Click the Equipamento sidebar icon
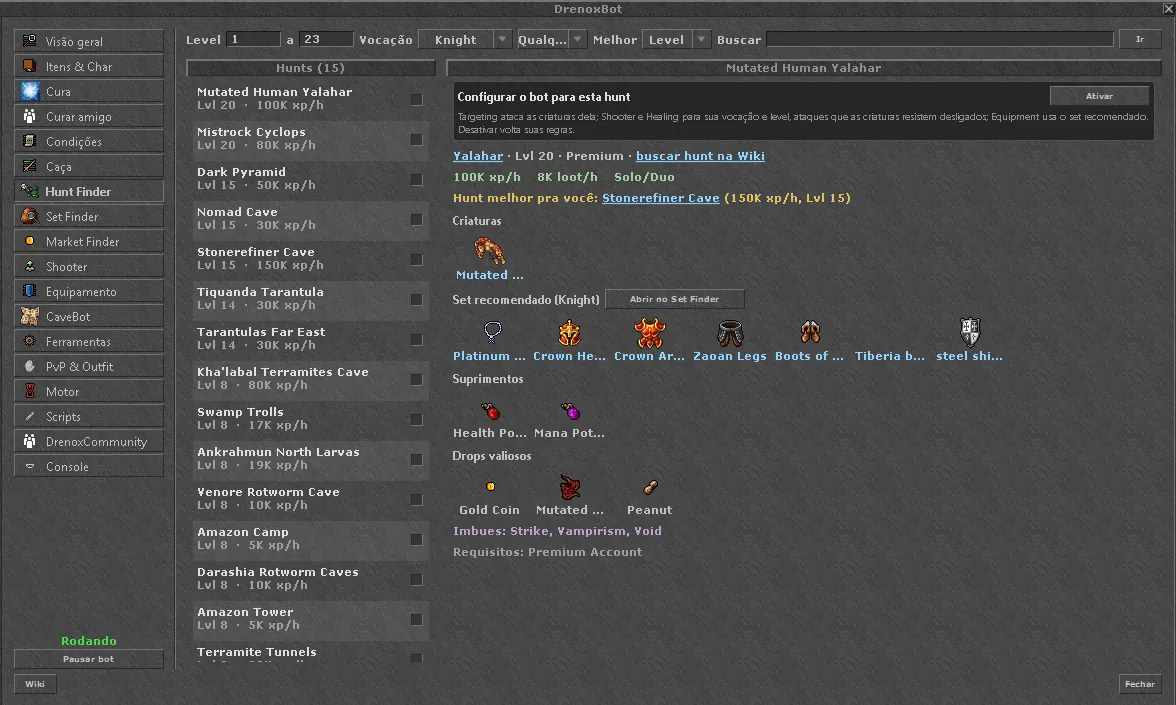Viewport: 1176px width, 705px height. coord(29,291)
